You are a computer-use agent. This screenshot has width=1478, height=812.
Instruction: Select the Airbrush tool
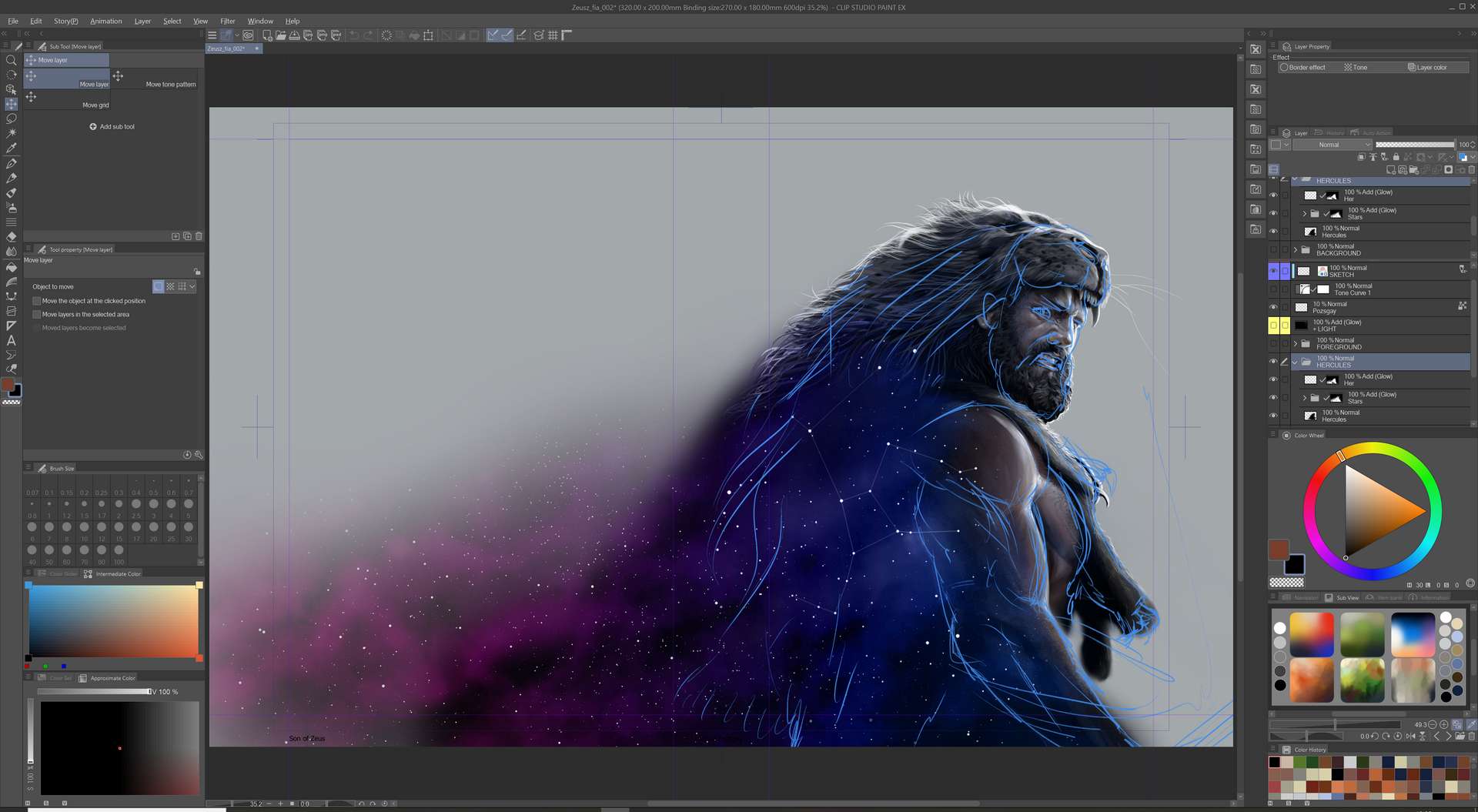coord(11,207)
